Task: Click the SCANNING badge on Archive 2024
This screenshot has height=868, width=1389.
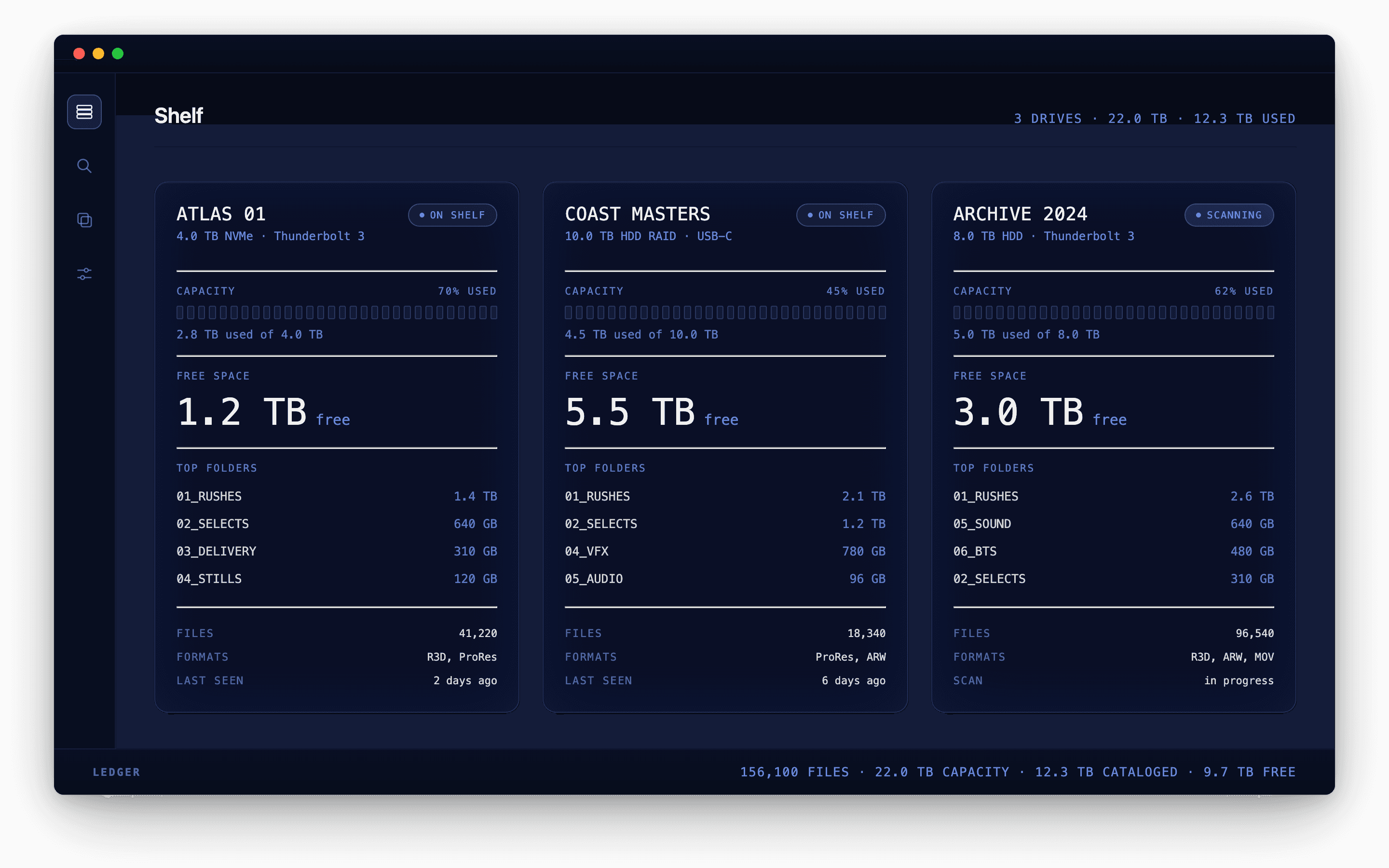Action: coord(1229,215)
